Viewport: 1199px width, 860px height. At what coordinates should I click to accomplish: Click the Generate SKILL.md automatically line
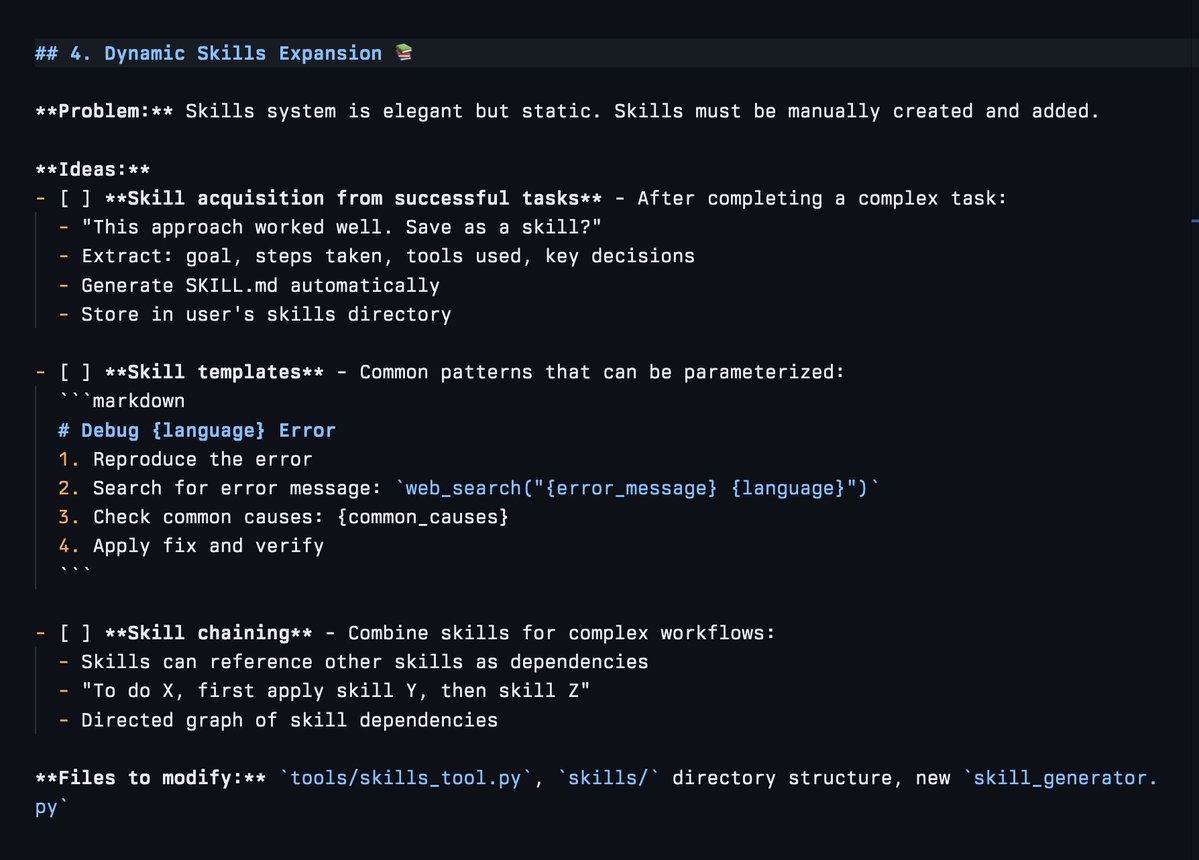tap(260, 285)
